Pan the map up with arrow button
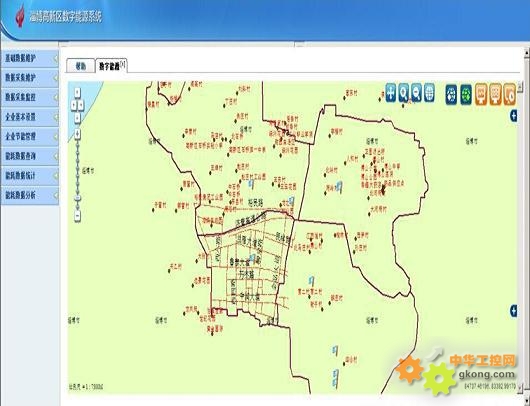The height and width of the screenshot is (406, 530). (78, 93)
